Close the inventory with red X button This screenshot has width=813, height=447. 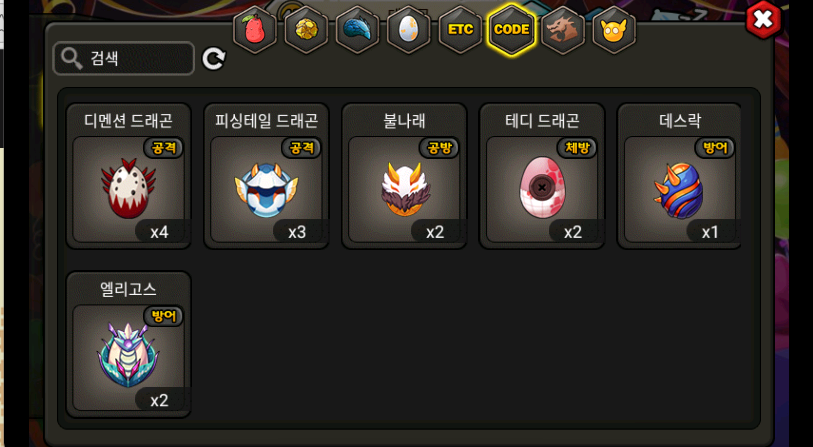pyautogui.click(x=763, y=20)
